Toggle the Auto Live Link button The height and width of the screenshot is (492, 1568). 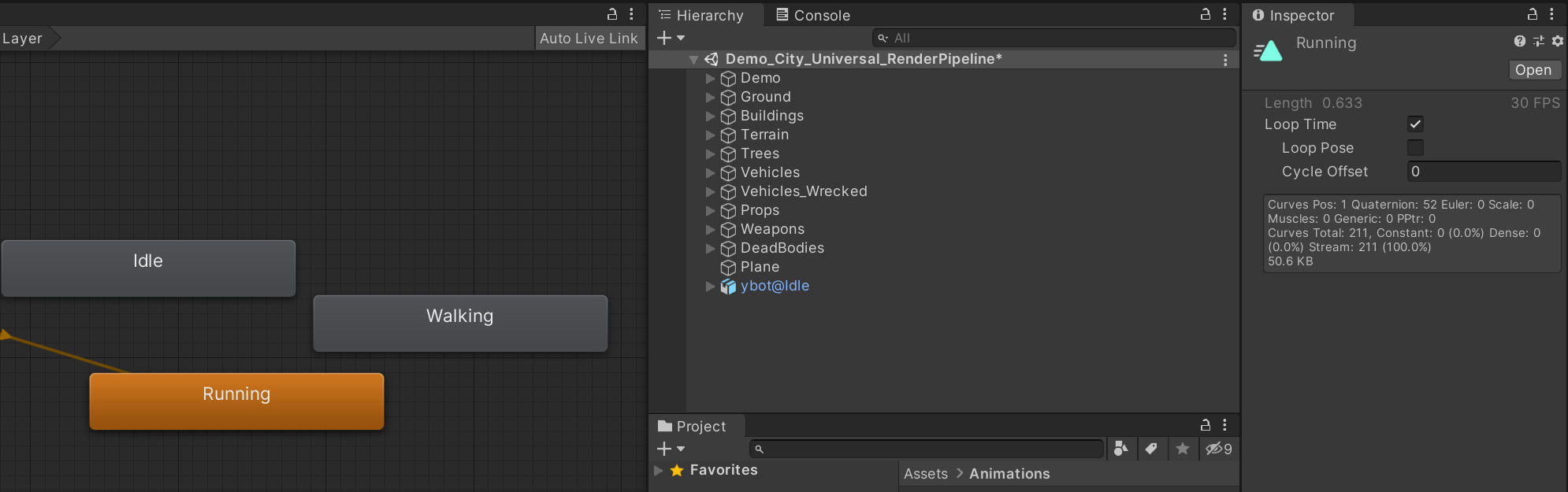pyautogui.click(x=589, y=39)
